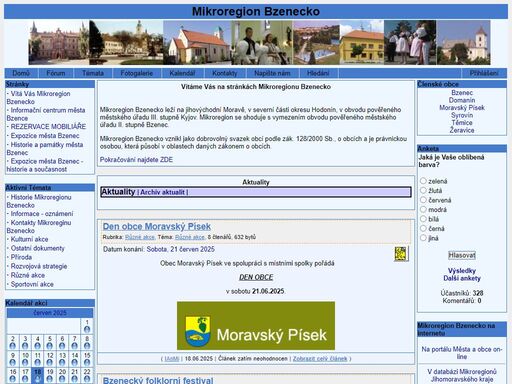Open Těmice member municipality link
Screen dimensions: 512x384
[462, 123]
